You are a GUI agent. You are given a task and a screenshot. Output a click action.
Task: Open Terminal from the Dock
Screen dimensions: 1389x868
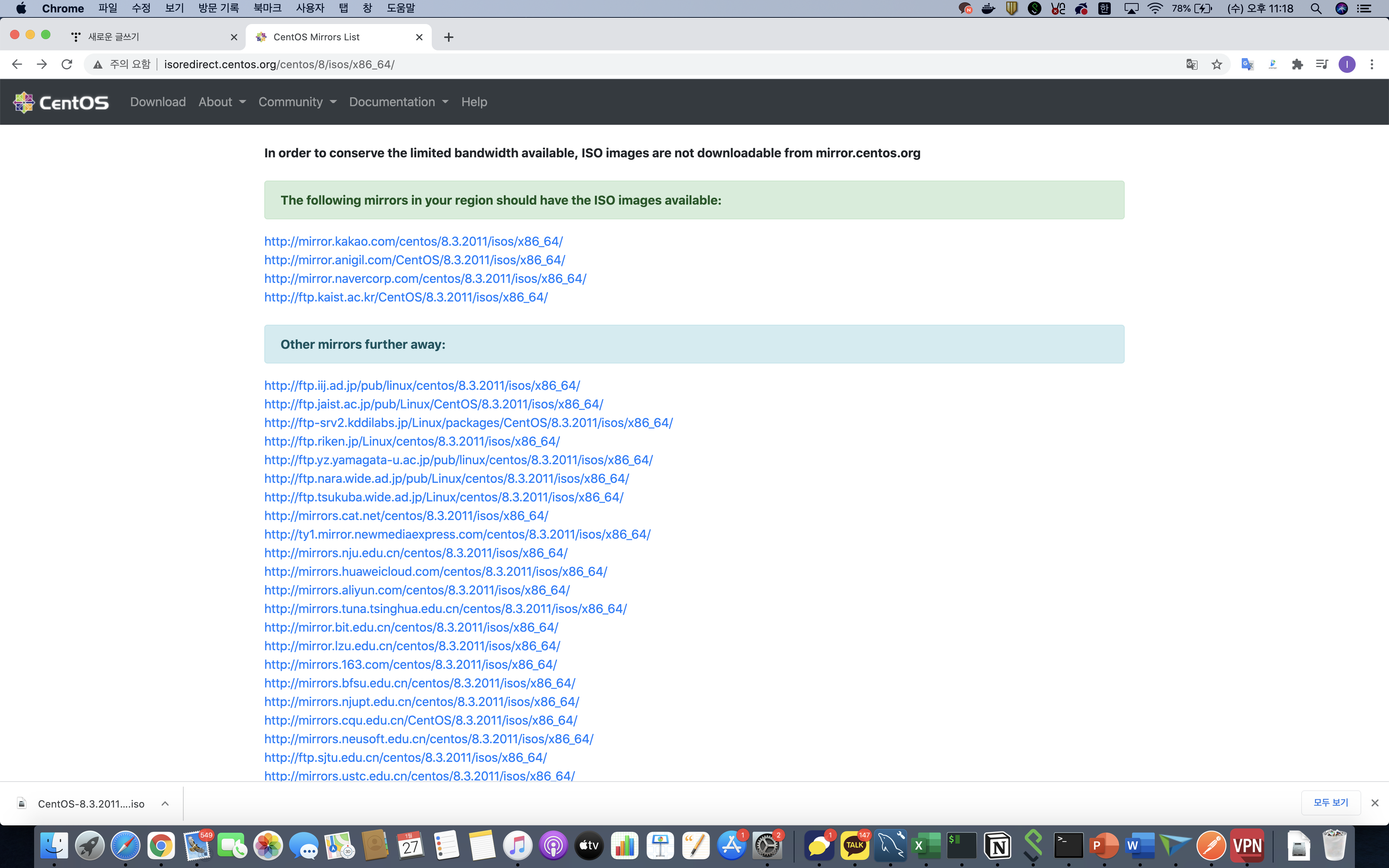pos(1068,846)
